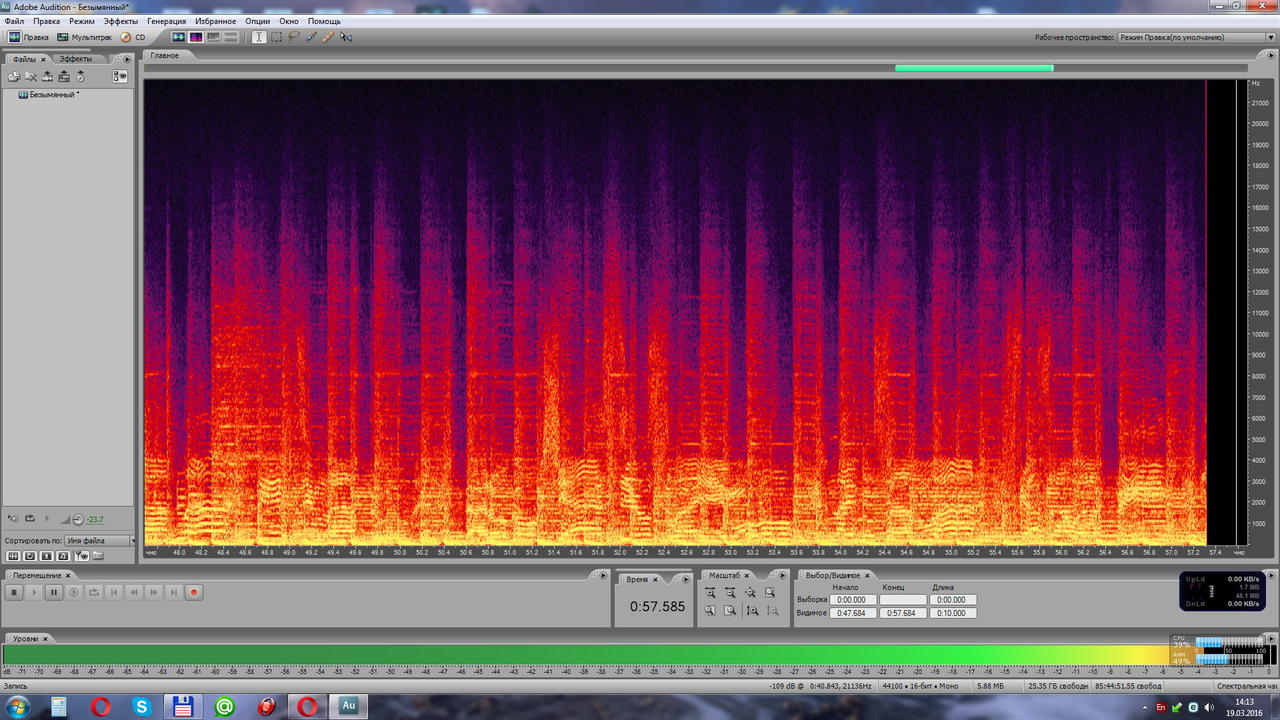Switch to CD view
This screenshot has height=720, width=1280.
pos(134,37)
